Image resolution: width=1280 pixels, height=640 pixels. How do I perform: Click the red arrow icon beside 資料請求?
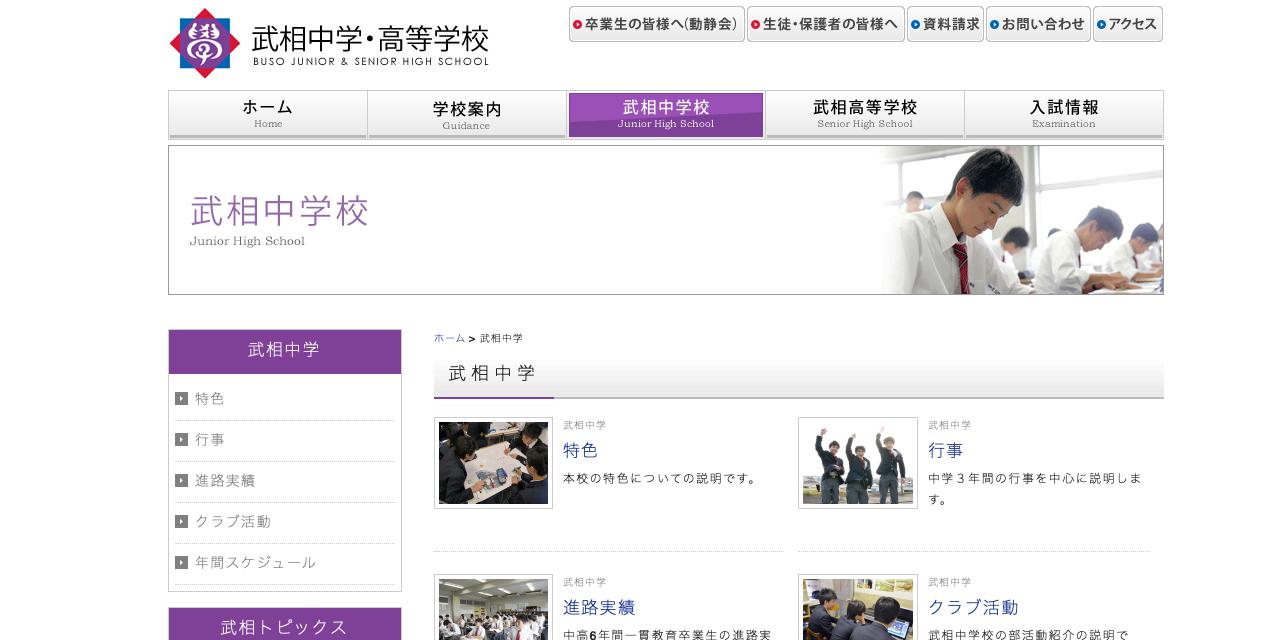(x=916, y=25)
